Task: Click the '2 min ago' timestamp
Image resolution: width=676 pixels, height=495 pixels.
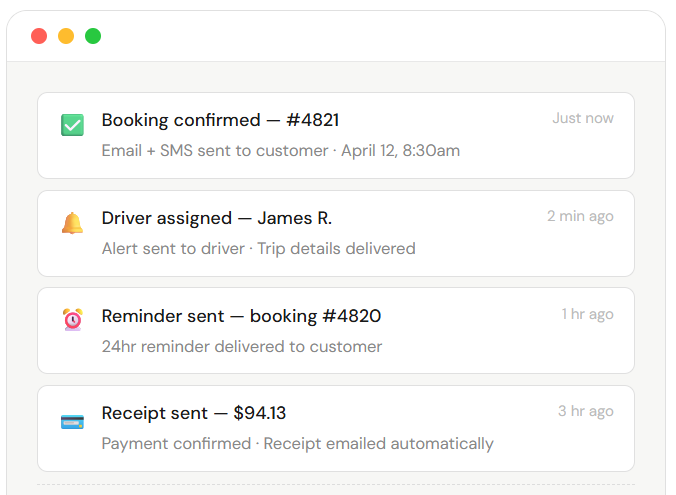Action: point(580,216)
